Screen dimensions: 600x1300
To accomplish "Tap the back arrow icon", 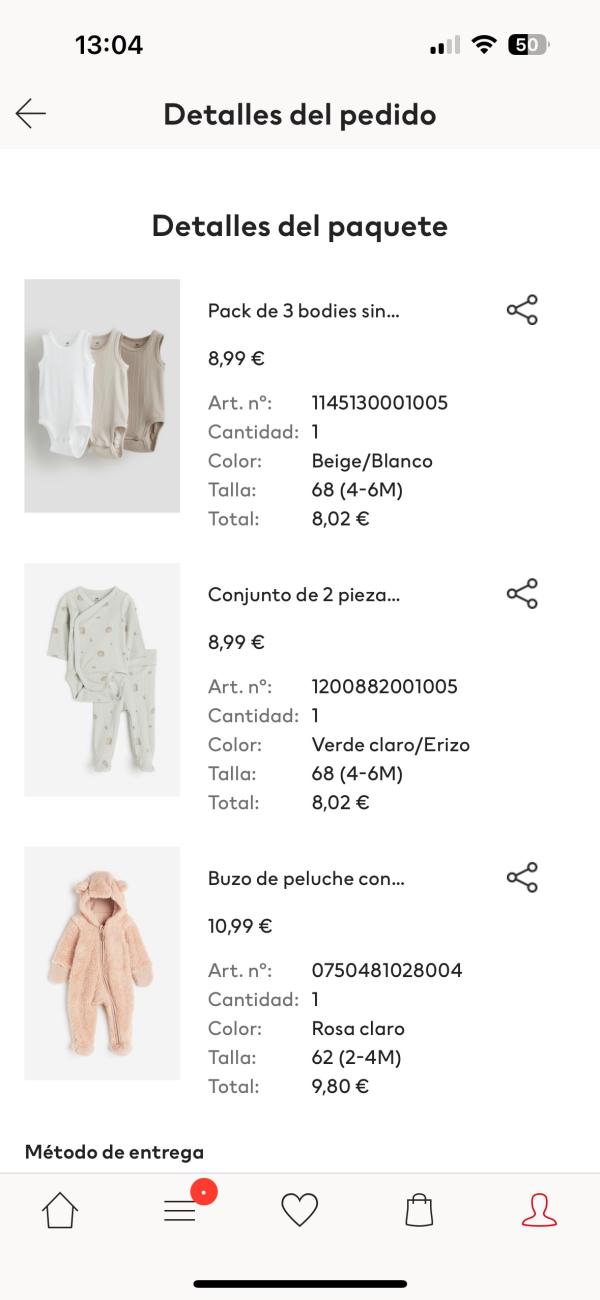I will [31, 114].
